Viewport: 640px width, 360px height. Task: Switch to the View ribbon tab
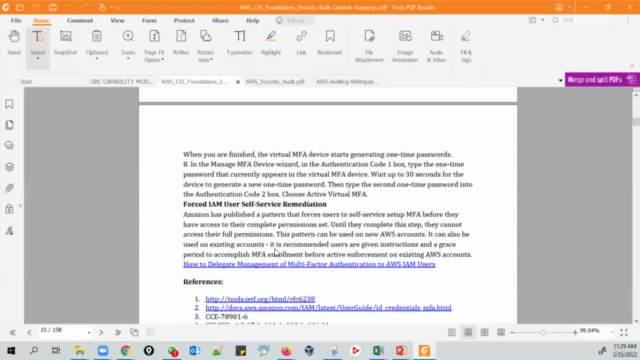117,20
